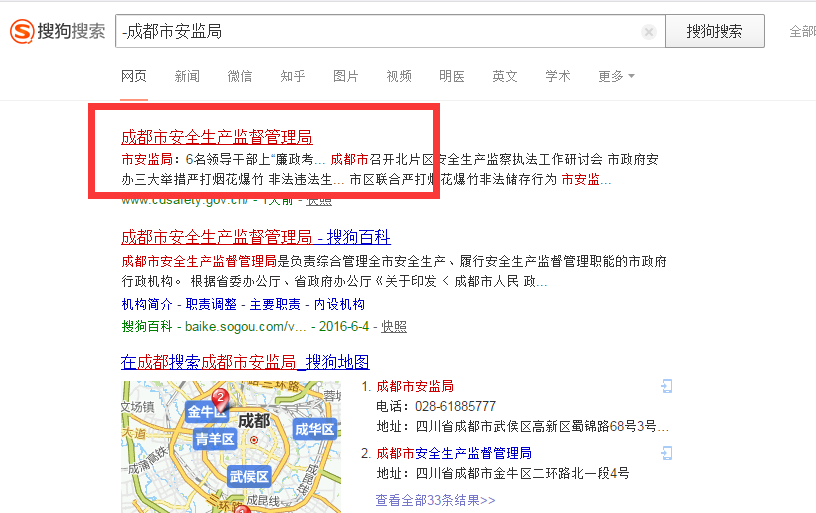Screen dimensions: 816x513
Task: Click the 武侯区 label on the map
Action: coord(249,476)
